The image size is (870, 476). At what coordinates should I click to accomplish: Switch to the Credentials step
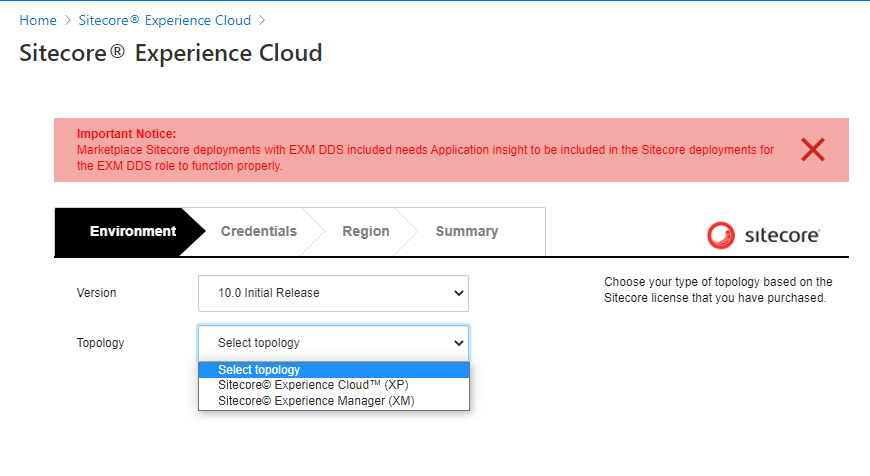tap(258, 232)
